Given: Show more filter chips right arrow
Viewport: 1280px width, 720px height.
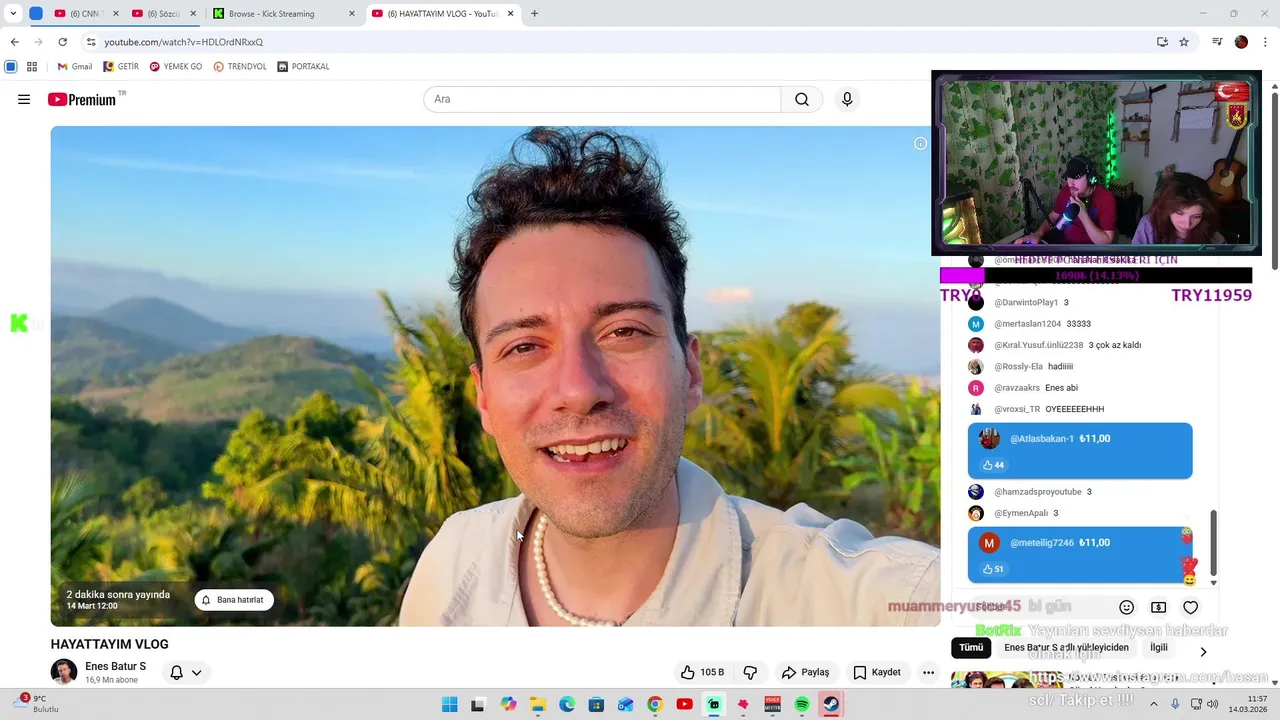Looking at the screenshot, I should click(x=1203, y=651).
